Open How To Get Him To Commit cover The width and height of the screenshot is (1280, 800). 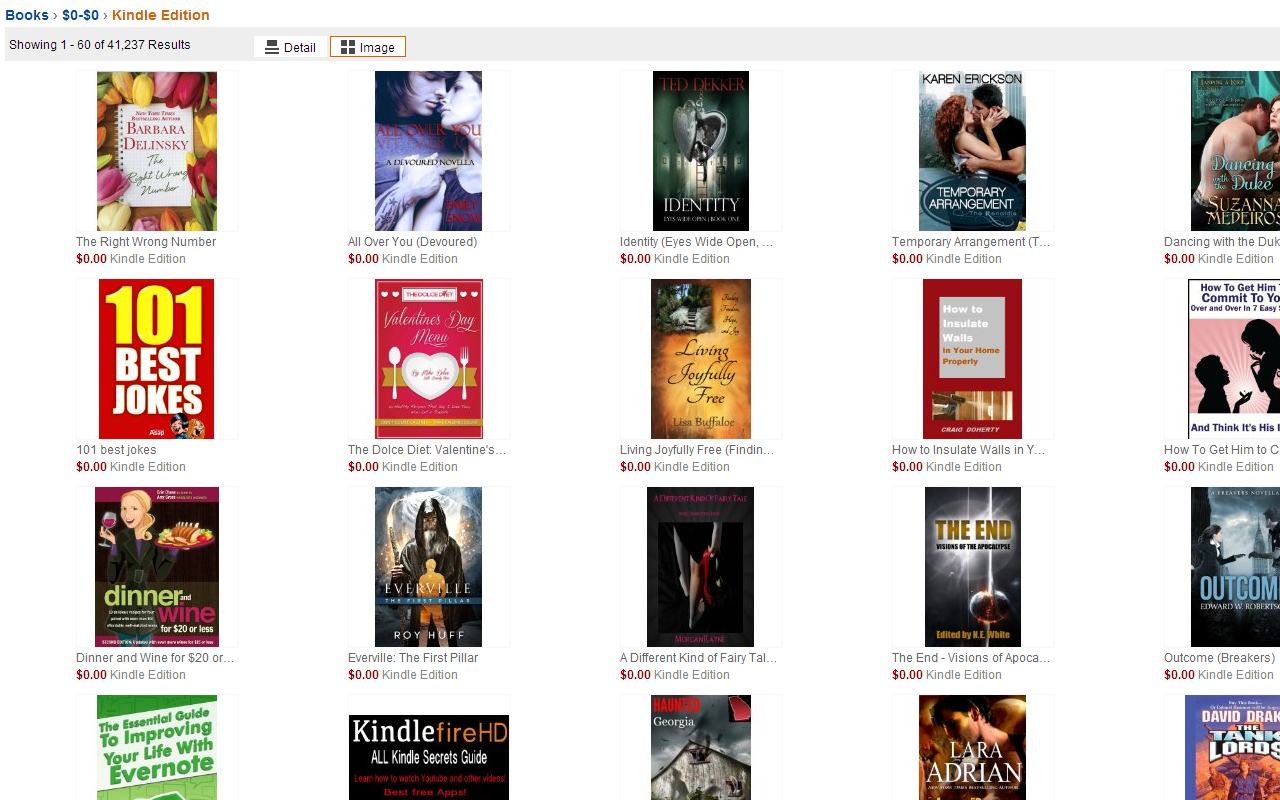(1234, 359)
